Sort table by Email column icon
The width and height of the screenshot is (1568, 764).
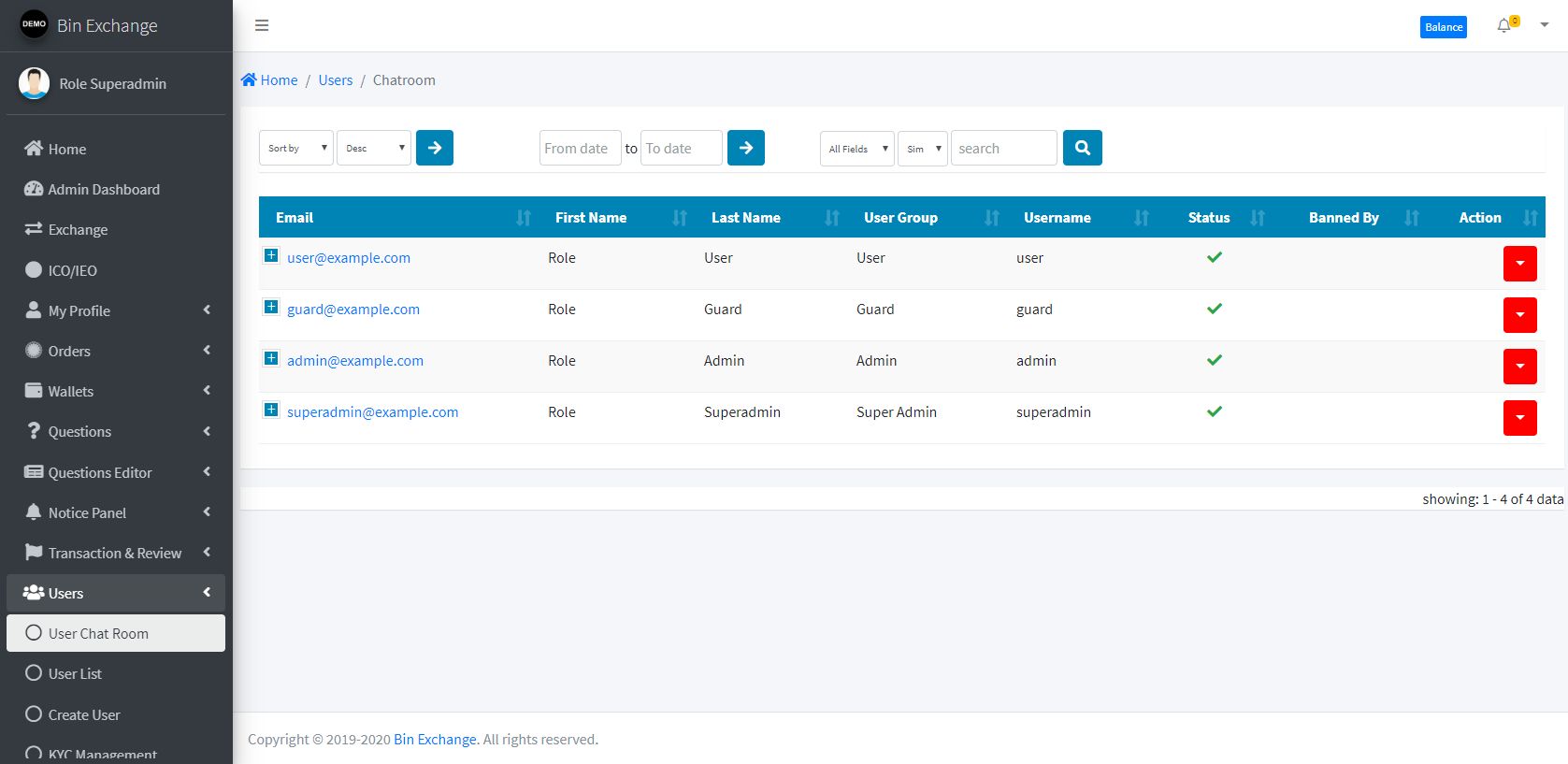click(524, 218)
